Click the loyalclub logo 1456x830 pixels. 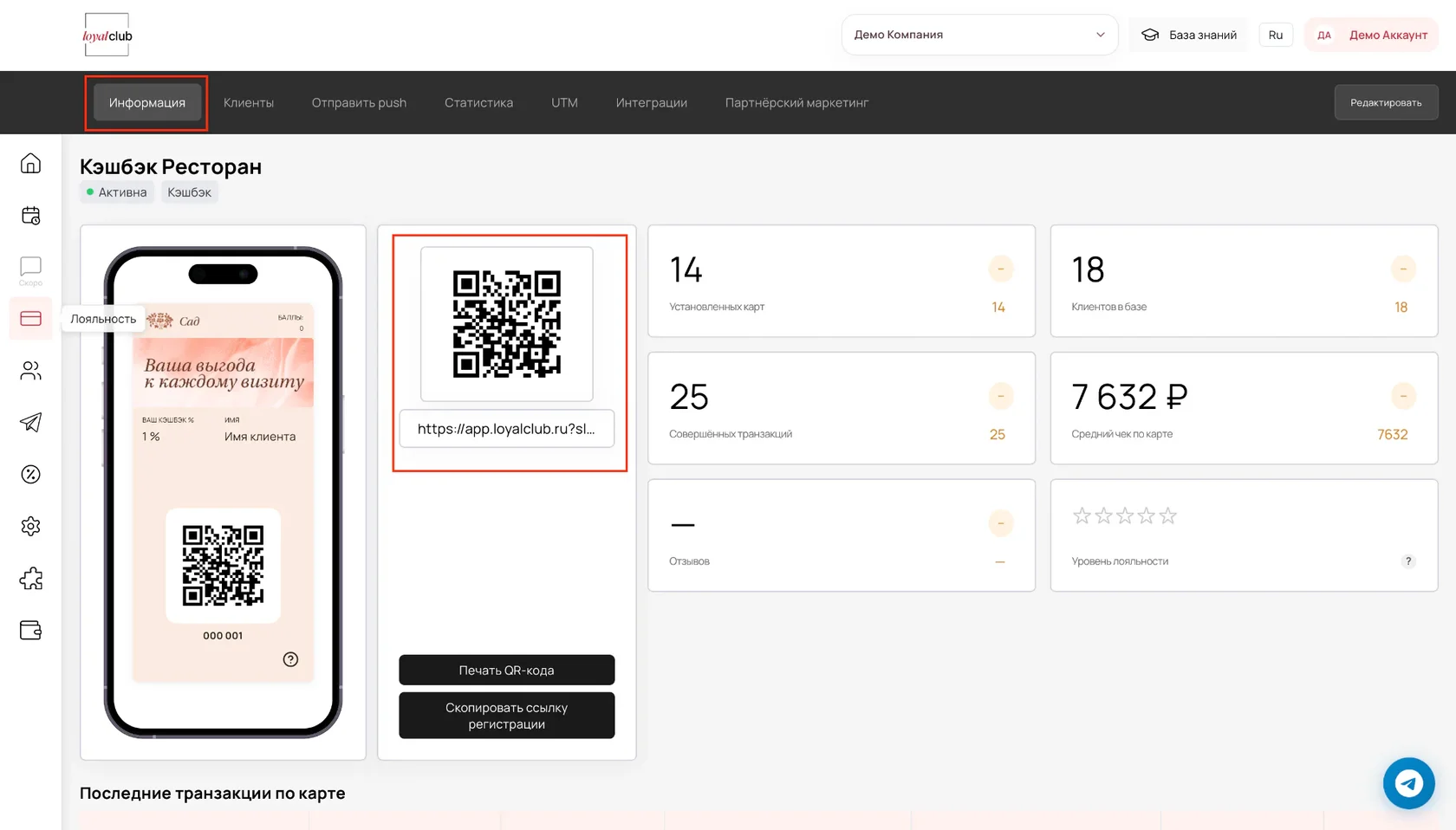pyautogui.click(x=107, y=36)
